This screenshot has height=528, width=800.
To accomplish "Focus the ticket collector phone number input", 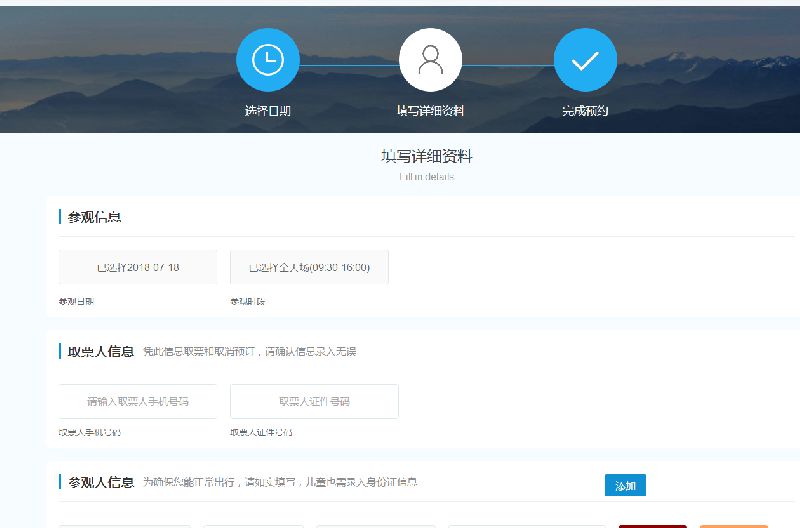I will (x=138, y=401).
